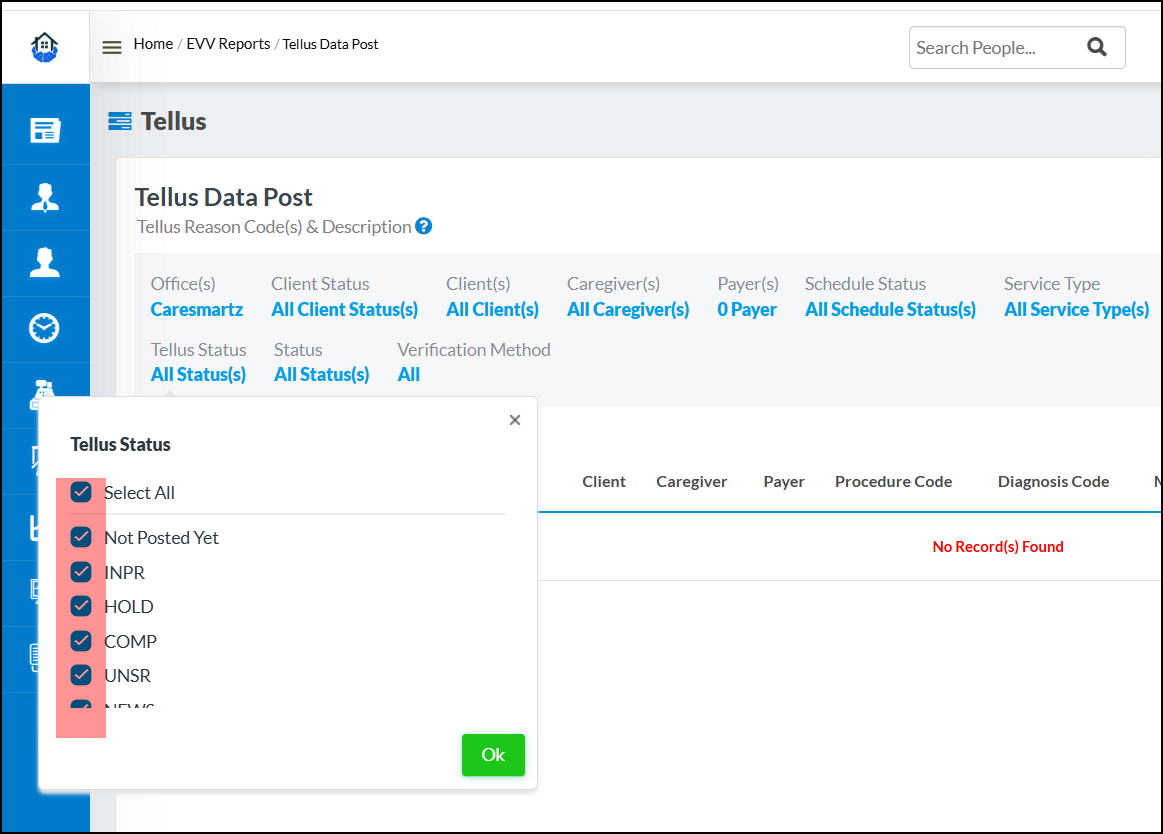Open the dashboard news icon in sidebar
The width and height of the screenshot is (1163, 834).
click(45, 131)
